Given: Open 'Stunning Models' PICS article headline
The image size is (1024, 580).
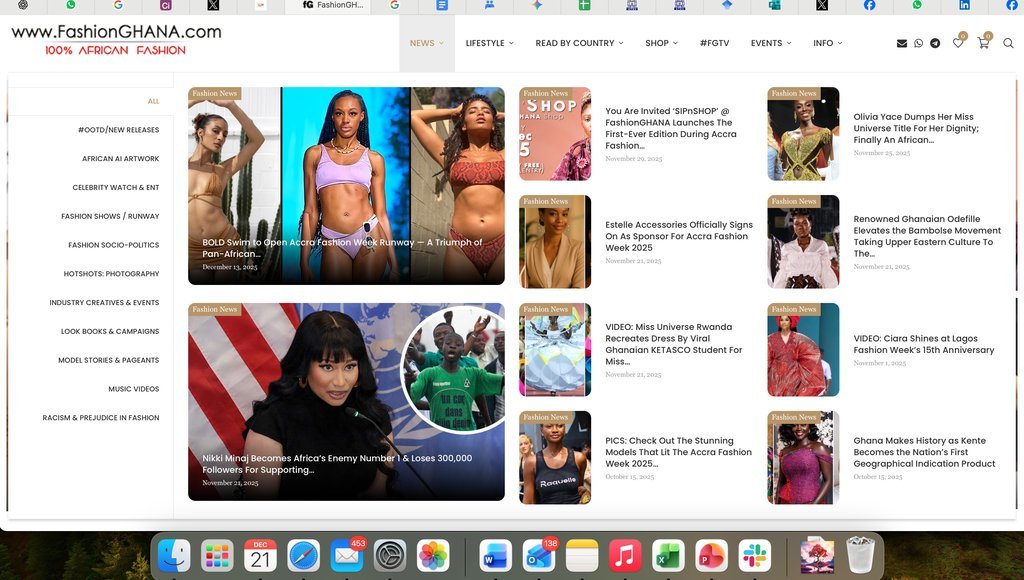Looking at the screenshot, I should pyautogui.click(x=678, y=452).
